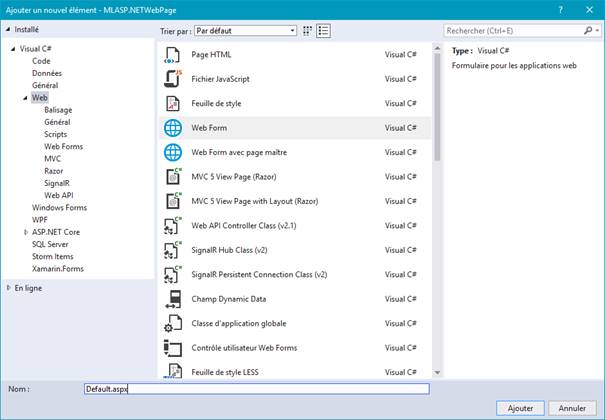The width and height of the screenshot is (605, 420).
Task: Select the Storm Items category
Action: pos(52,256)
